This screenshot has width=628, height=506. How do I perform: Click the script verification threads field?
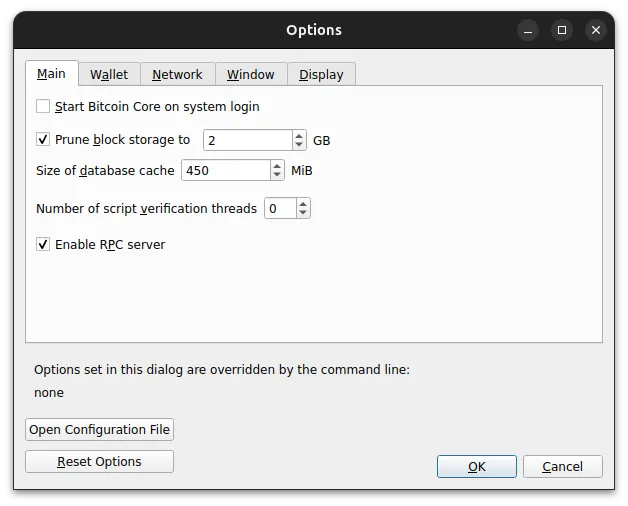[280, 208]
